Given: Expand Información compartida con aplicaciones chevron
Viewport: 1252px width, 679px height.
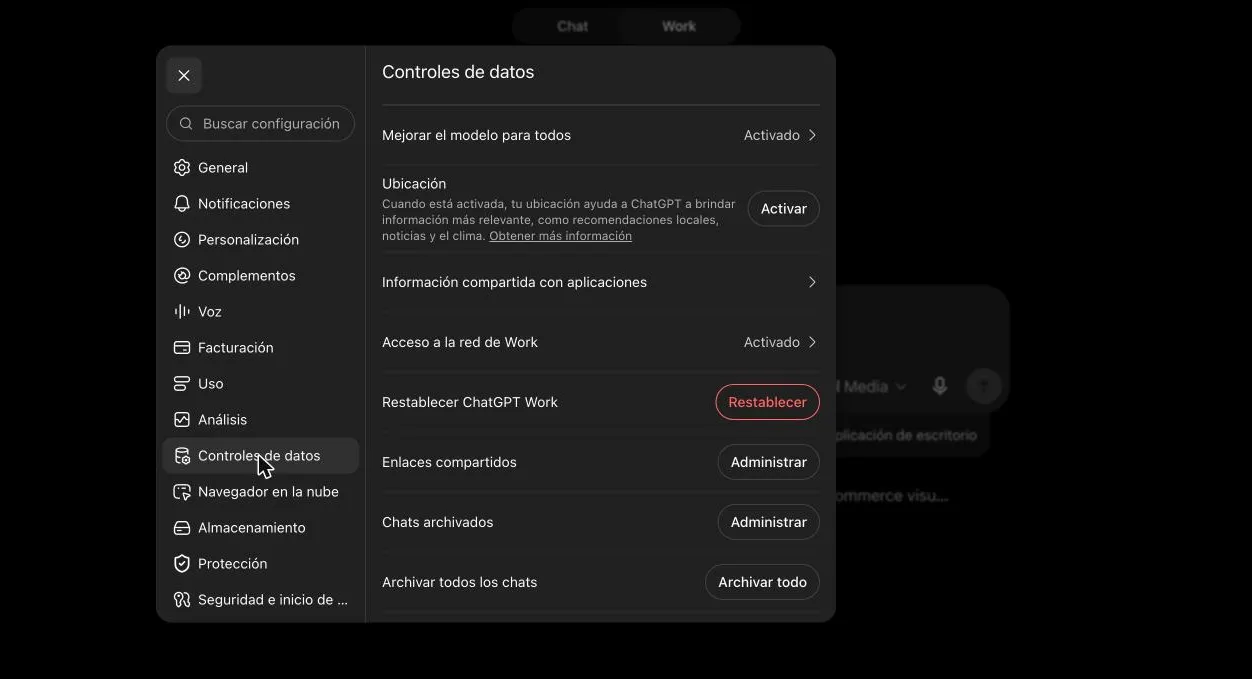Looking at the screenshot, I should (x=812, y=282).
